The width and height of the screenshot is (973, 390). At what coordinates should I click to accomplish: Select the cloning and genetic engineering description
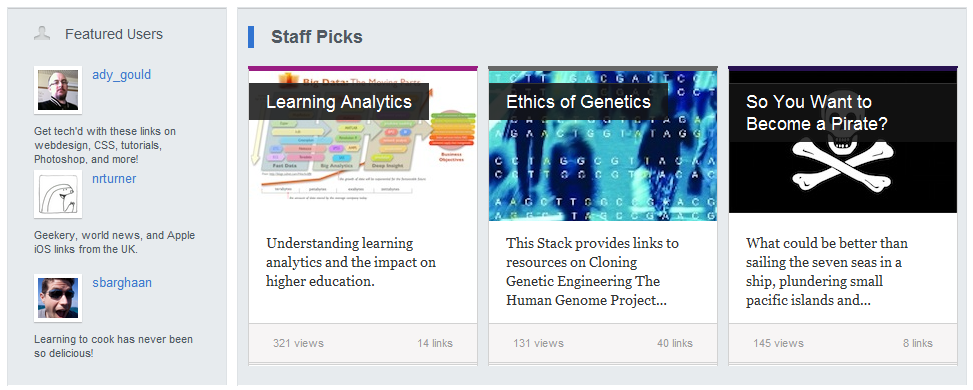tap(592, 271)
